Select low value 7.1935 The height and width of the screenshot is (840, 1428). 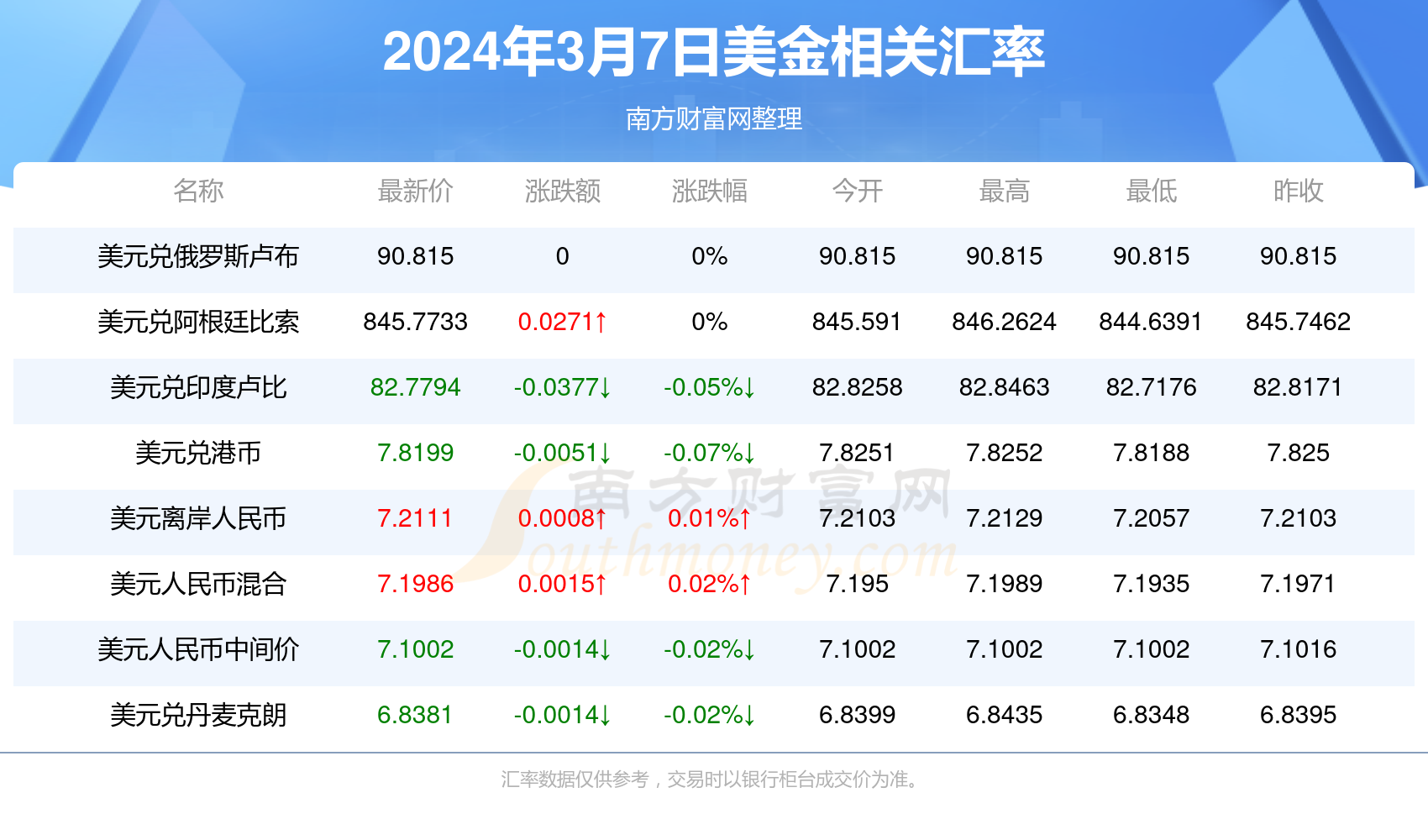(1151, 584)
